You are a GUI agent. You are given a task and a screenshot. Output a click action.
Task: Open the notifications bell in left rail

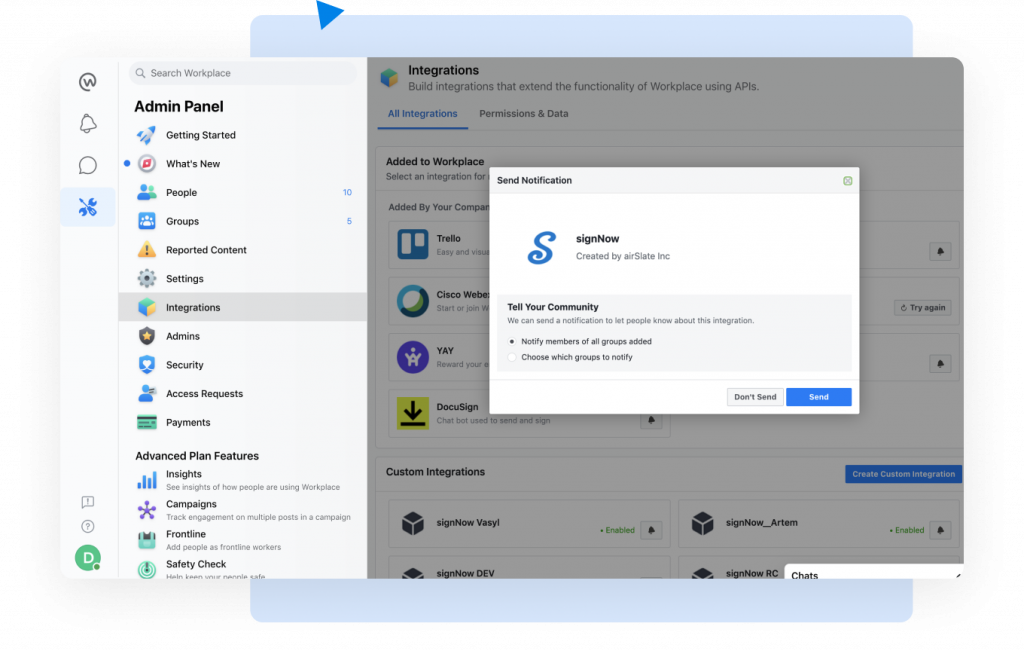click(88, 124)
